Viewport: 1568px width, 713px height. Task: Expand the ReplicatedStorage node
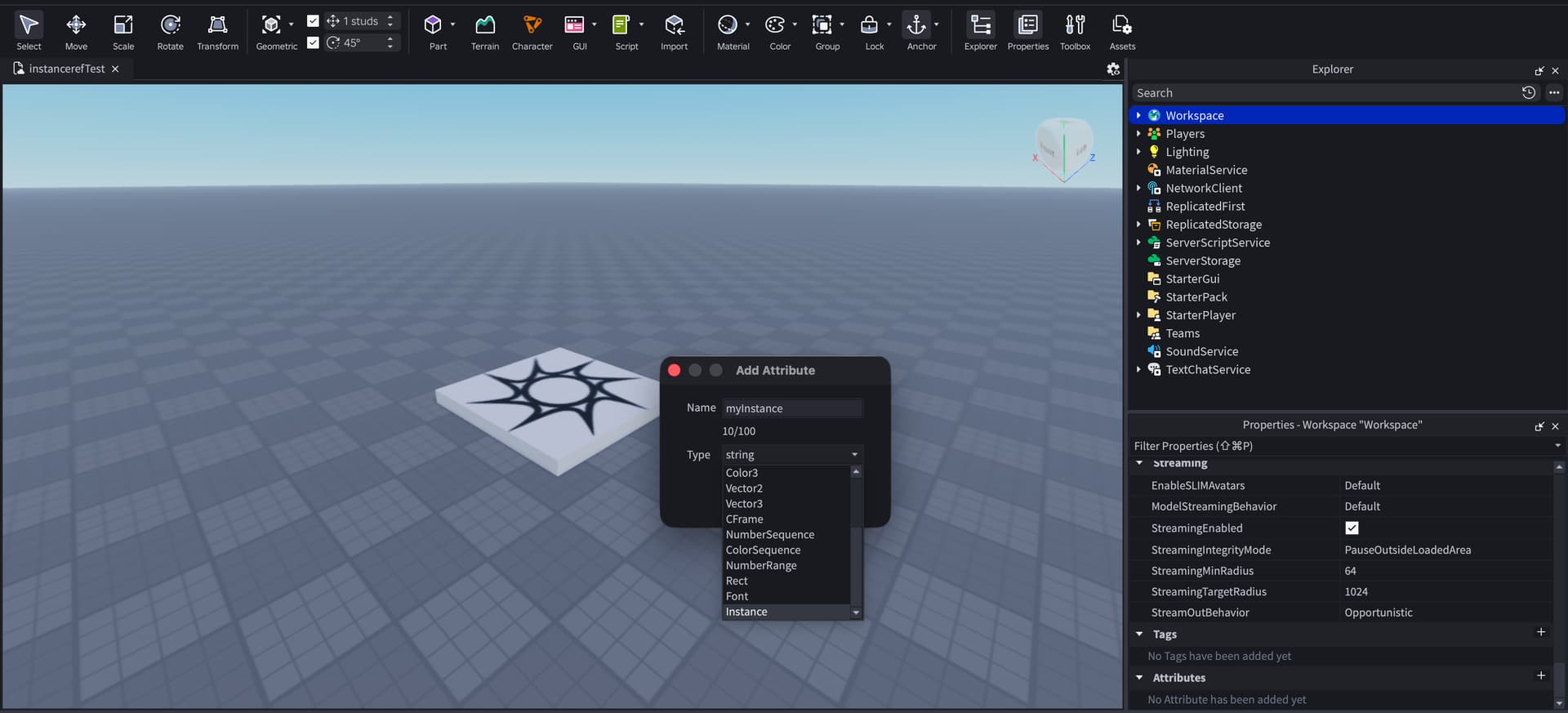(1138, 225)
